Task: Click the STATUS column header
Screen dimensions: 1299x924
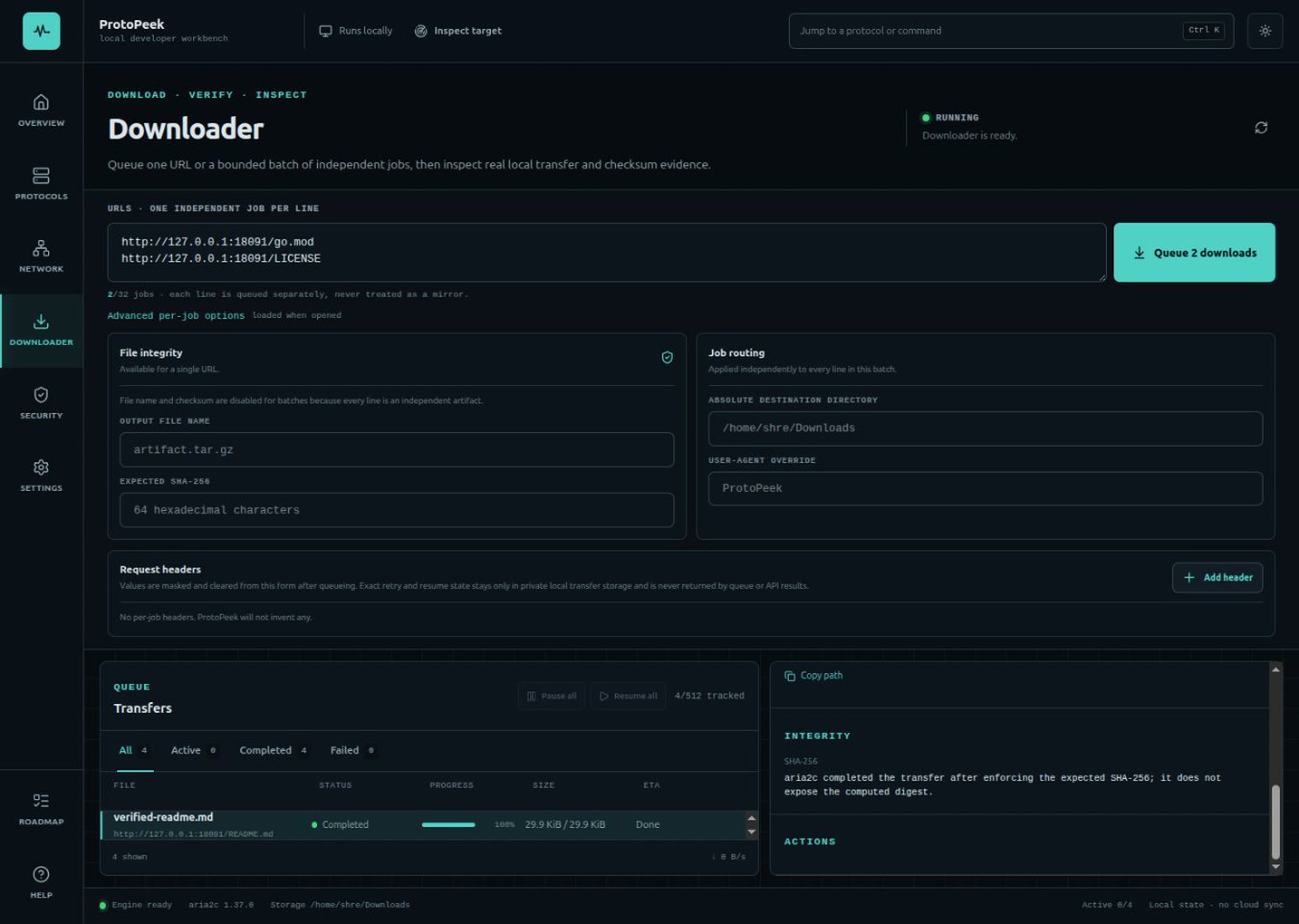Action: point(335,785)
